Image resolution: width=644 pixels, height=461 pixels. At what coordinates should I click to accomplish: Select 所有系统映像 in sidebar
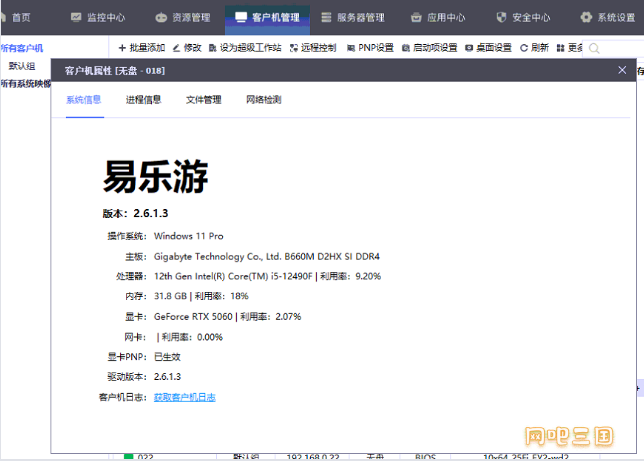click(x=26, y=84)
